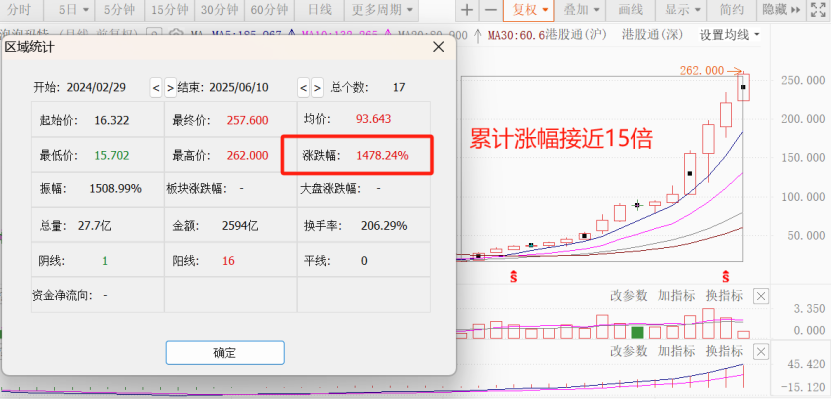Switch to 5分钟 period tab

click(120, 10)
